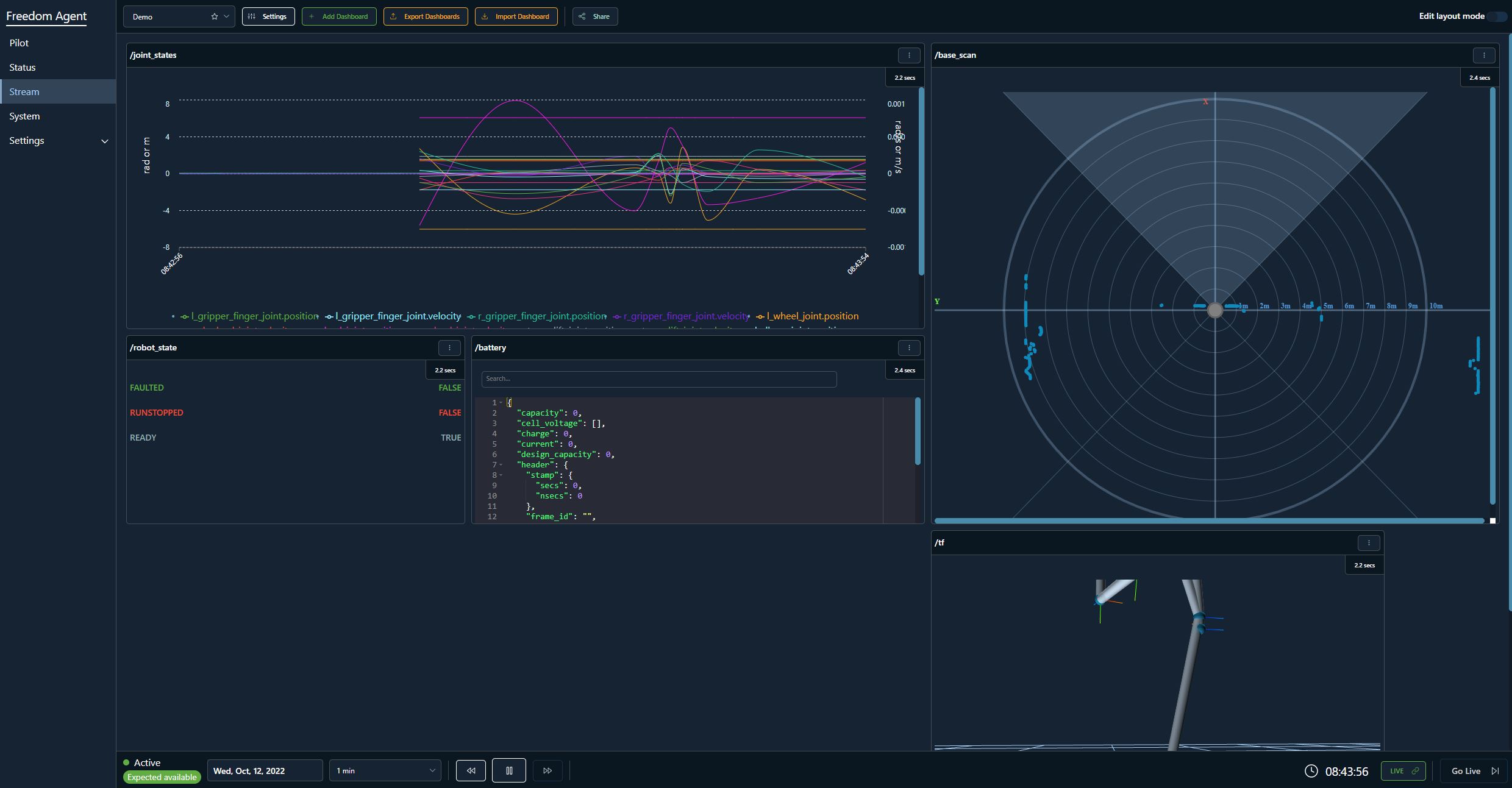The width and height of the screenshot is (1512, 788).
Task: Pause the stream playback
Action: pos(509,770)
